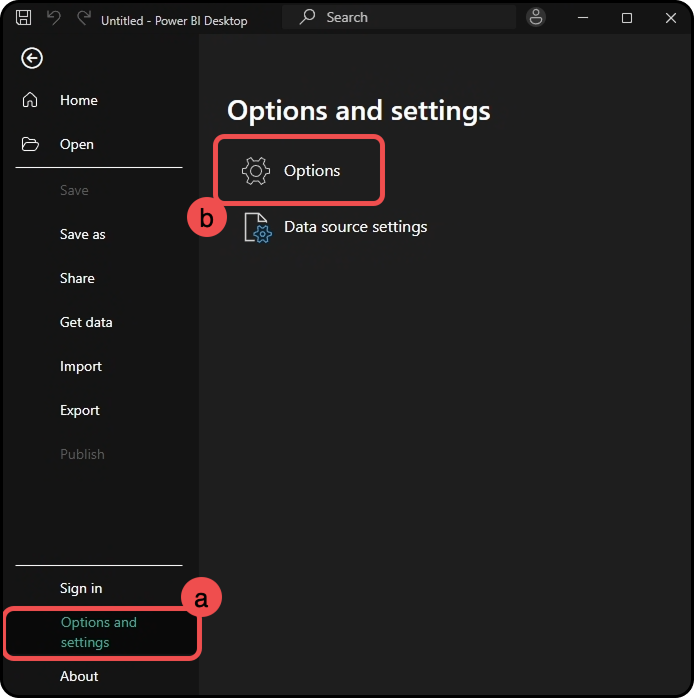The width and height of the screenshot is (694, 698).
Task: Click the Data source settings document icon
Action: point(258,227)
